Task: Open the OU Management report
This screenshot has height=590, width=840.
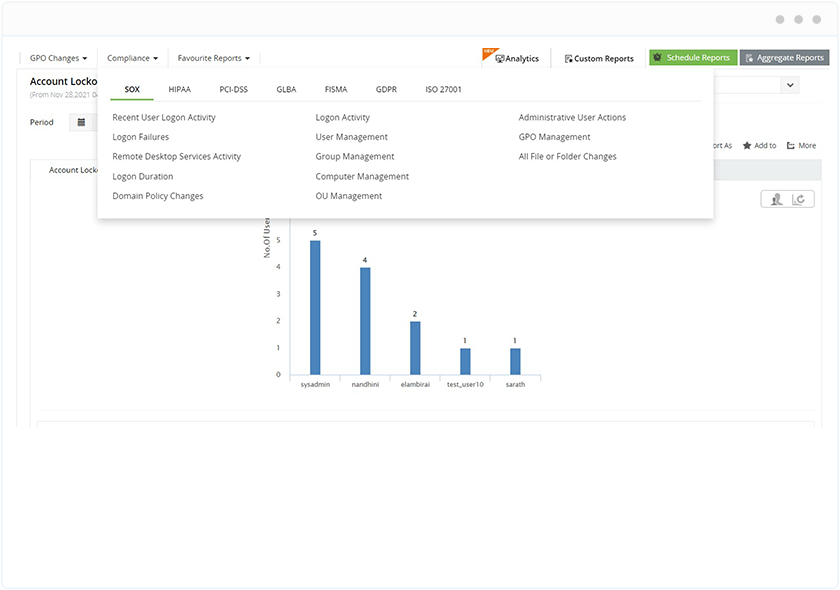Action: pos(349,196)
